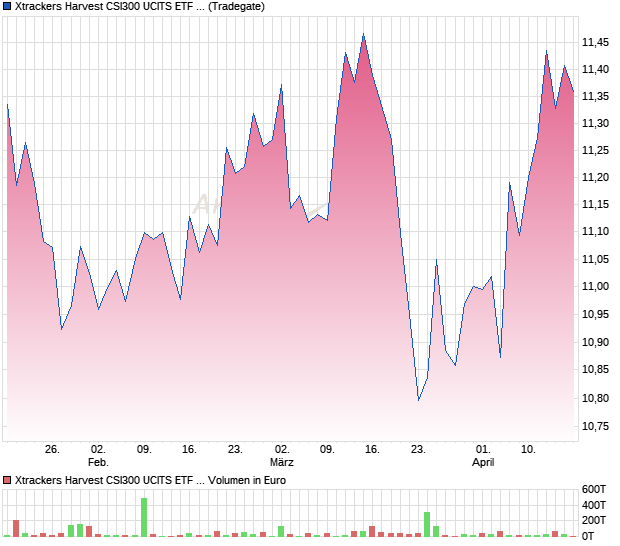The width and height of the screenshot is (620, 546).
Task: Select the 01. April date label
Action: tap(483, 455)
